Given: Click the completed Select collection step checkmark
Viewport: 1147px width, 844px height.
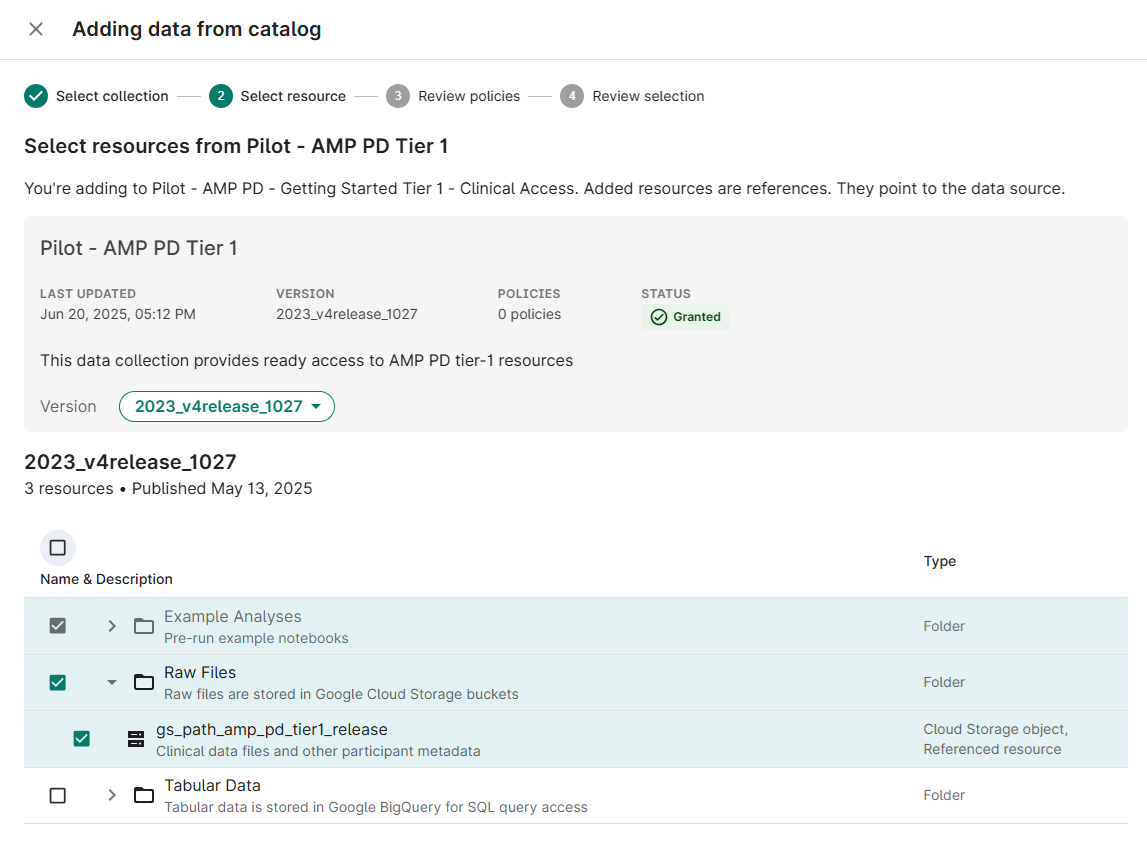Looking at the screenshot, I should [36, 96].
